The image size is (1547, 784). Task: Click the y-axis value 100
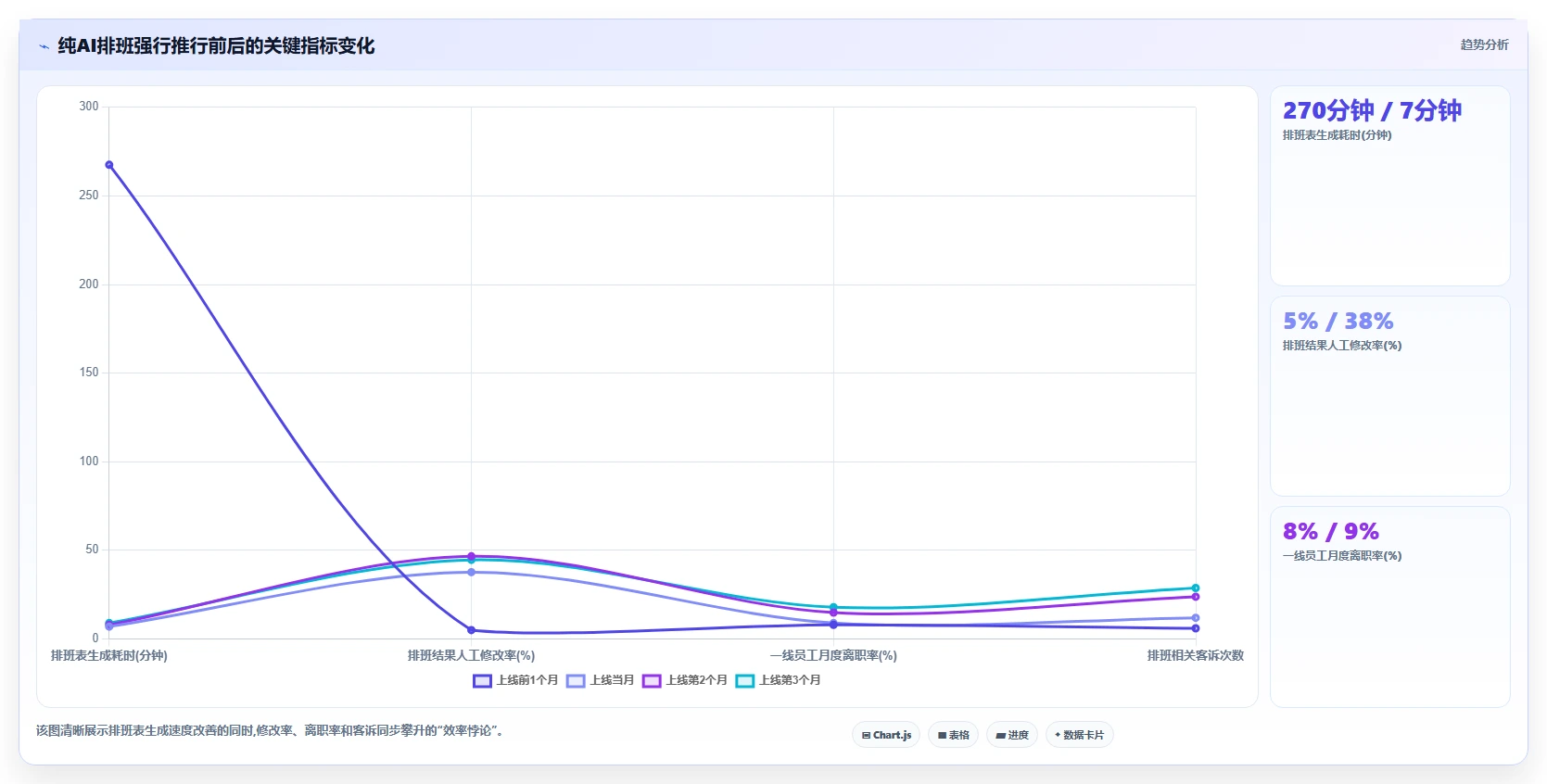click(x=88, y=462)
